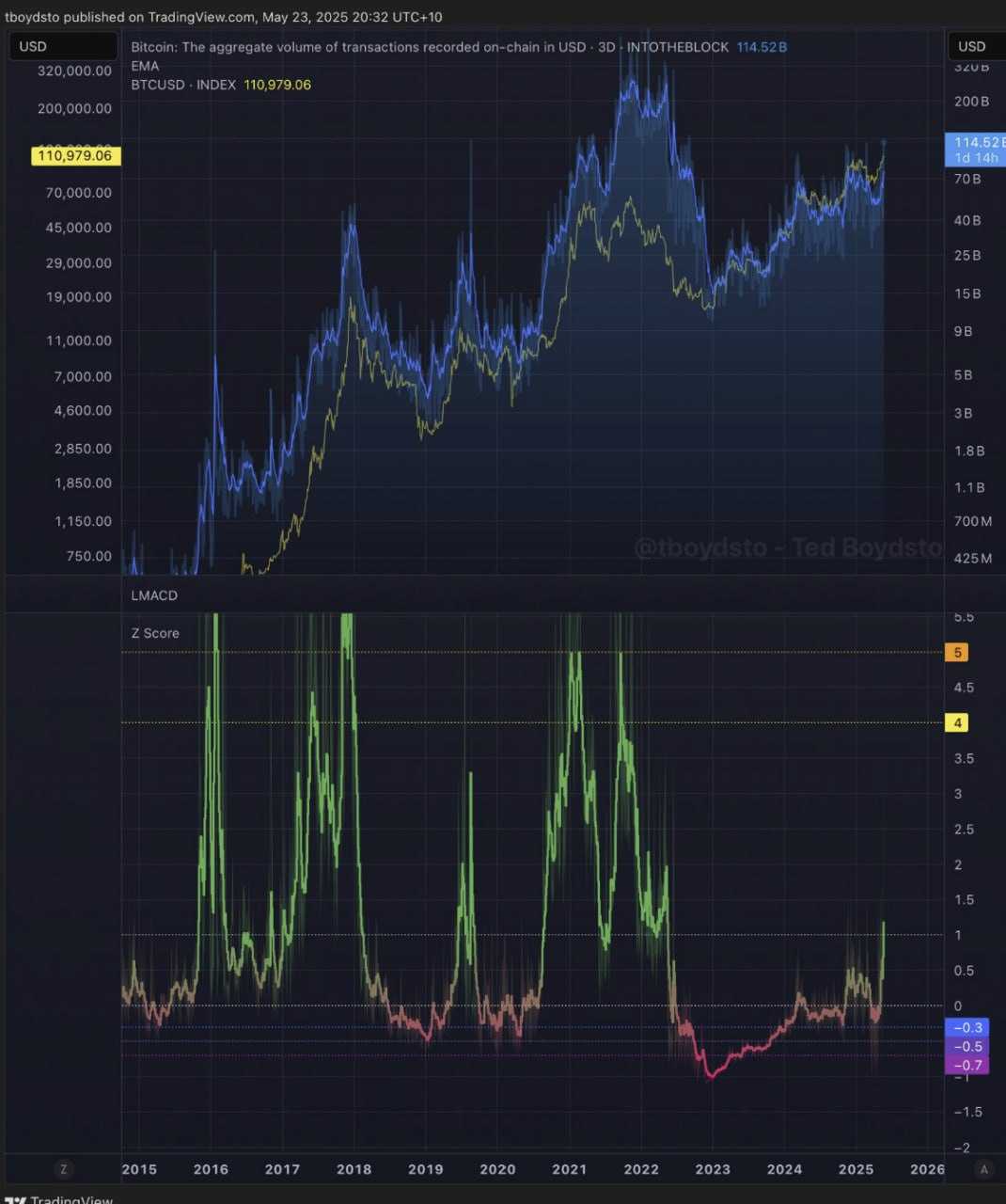This screenshot has height=1204, width=1006.
Task: Click the 2018 year on time axis
Action: click(x=354, y=1169)
